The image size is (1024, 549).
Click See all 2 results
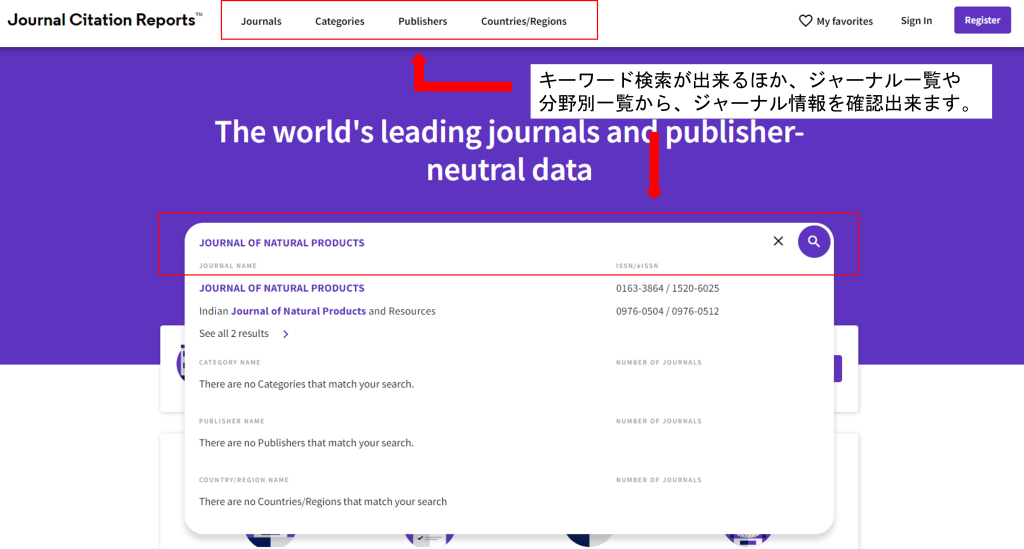coord(234,334)
